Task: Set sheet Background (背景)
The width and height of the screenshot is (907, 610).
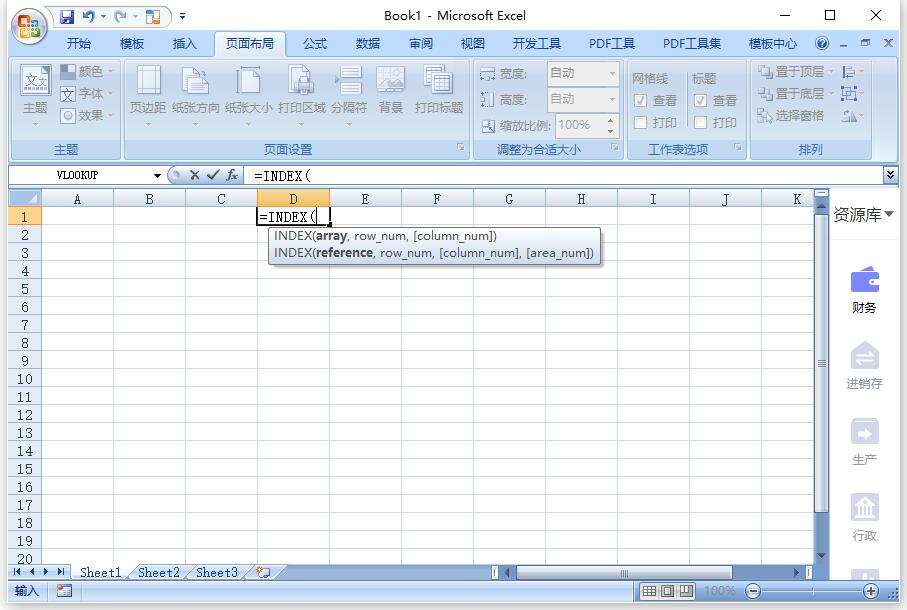Action: coord(390,90)
